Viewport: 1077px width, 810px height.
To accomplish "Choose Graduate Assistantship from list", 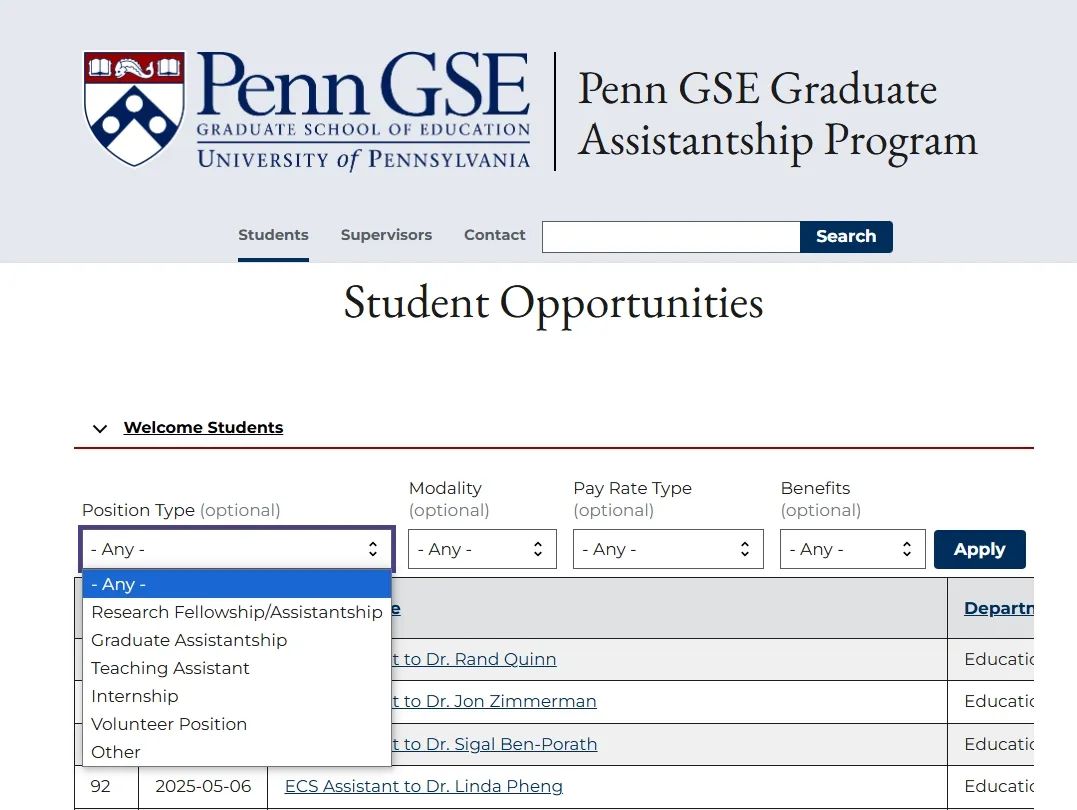I will point(189,640).
